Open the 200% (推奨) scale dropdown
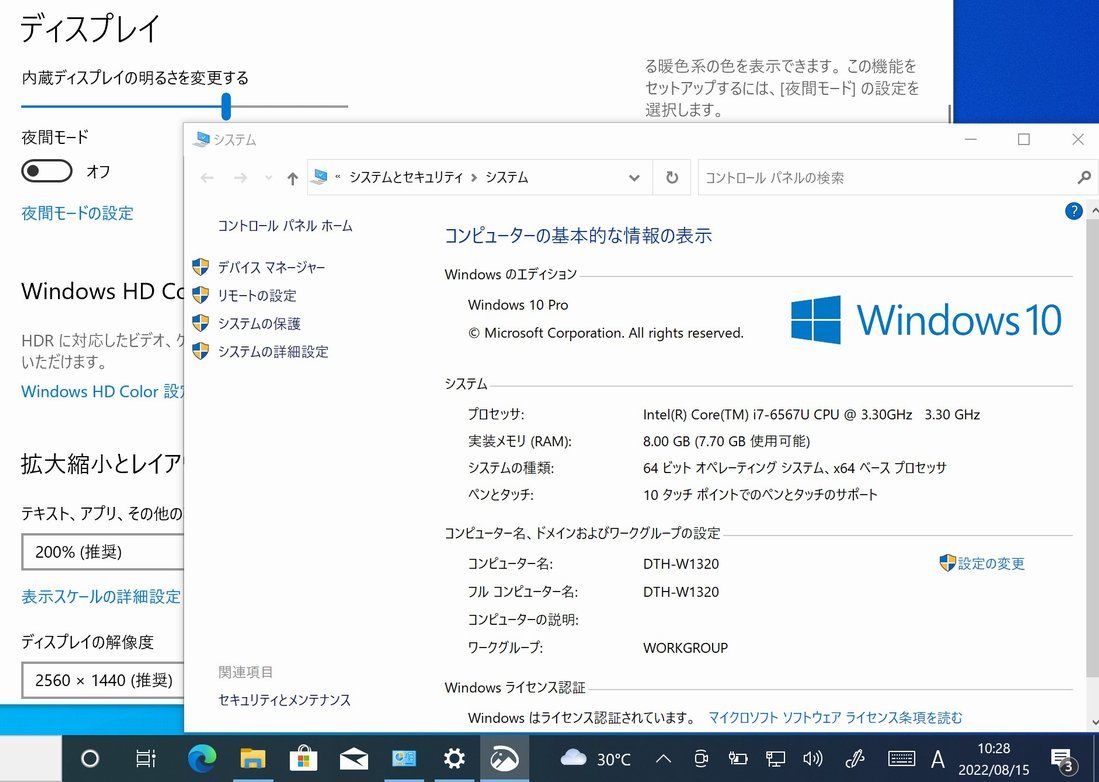1099x782 pixels. 102,552
